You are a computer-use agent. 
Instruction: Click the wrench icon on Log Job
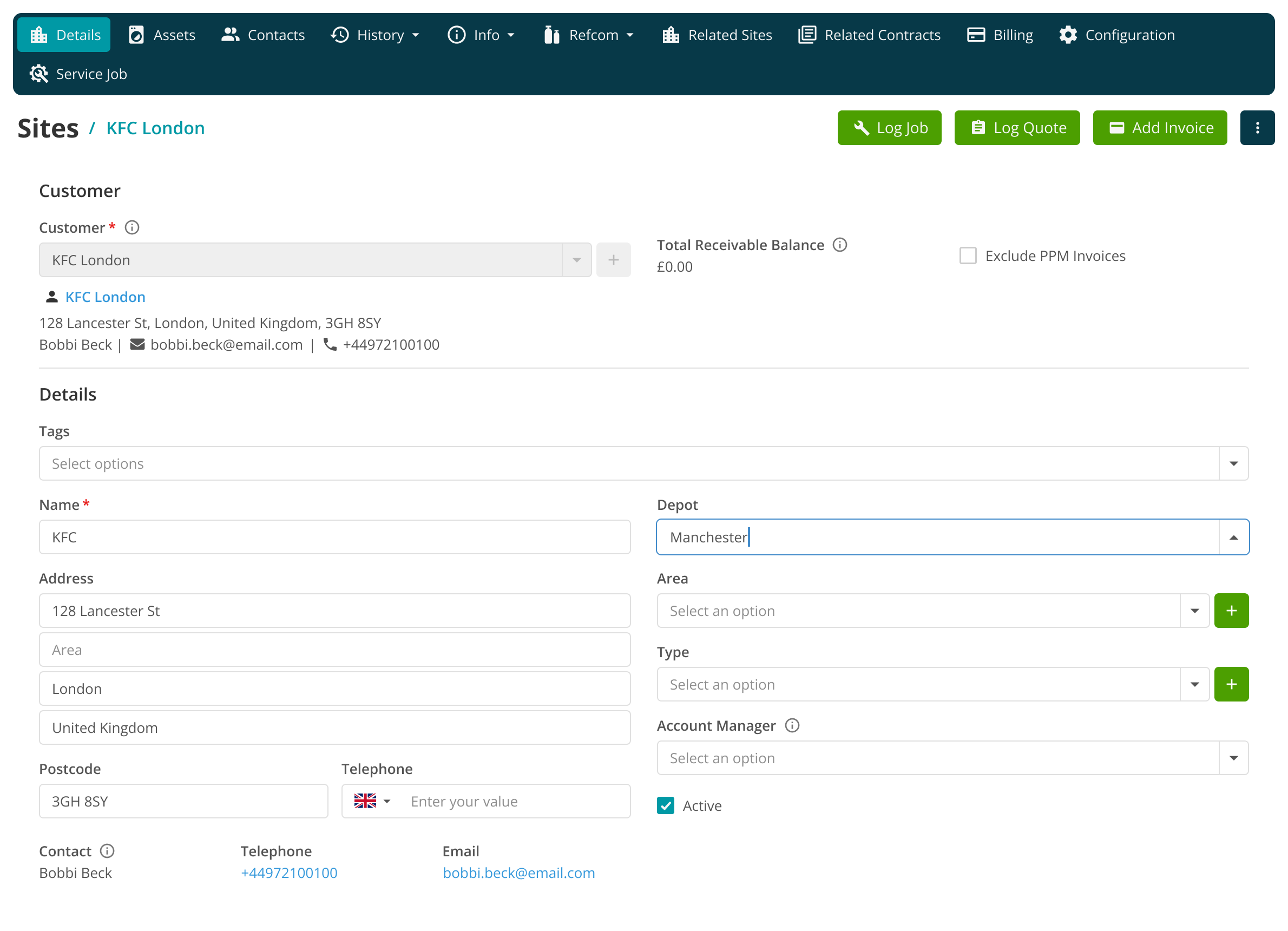pos(862,128)
